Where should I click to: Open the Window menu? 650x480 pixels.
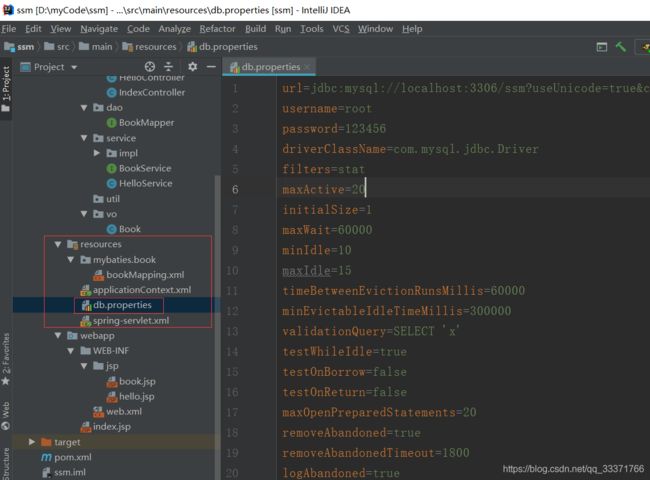[376, 29]
